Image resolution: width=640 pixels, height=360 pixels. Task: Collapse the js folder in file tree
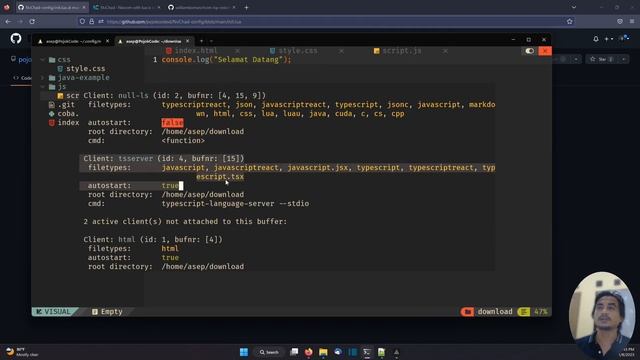(42, 87)
